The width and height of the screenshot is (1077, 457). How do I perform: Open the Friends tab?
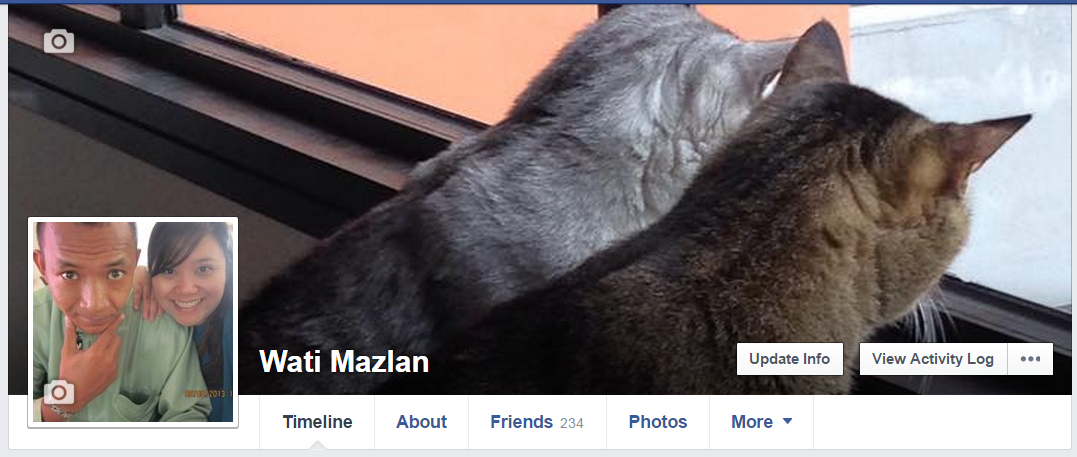click(537, 422)
